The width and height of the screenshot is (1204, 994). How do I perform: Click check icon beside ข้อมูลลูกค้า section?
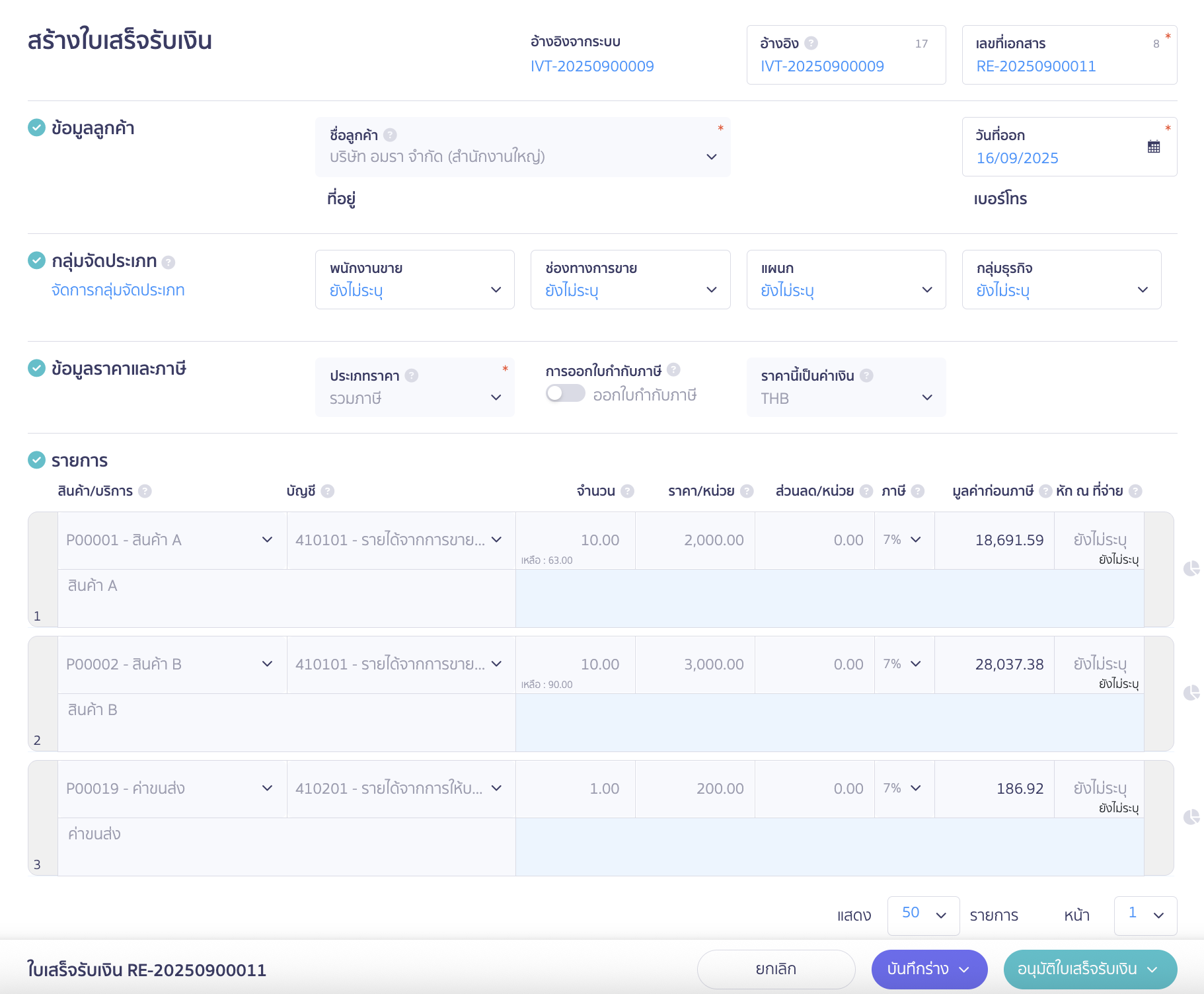point(36,128)
